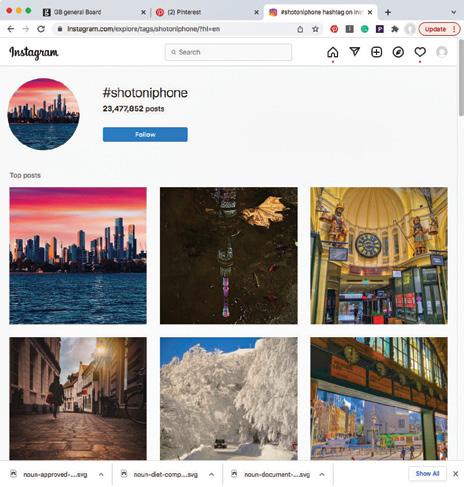Open gray square extension icon
Screen dimensions: 464x487
tap(349, 29)
